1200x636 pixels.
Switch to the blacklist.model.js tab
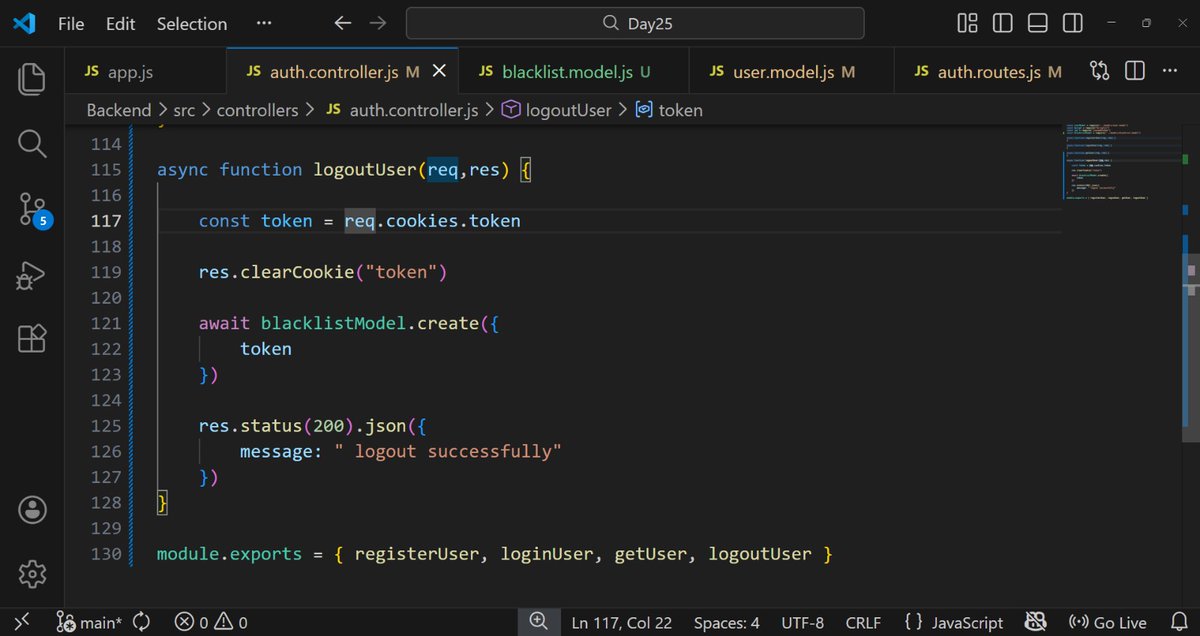(x=574, y=72)
